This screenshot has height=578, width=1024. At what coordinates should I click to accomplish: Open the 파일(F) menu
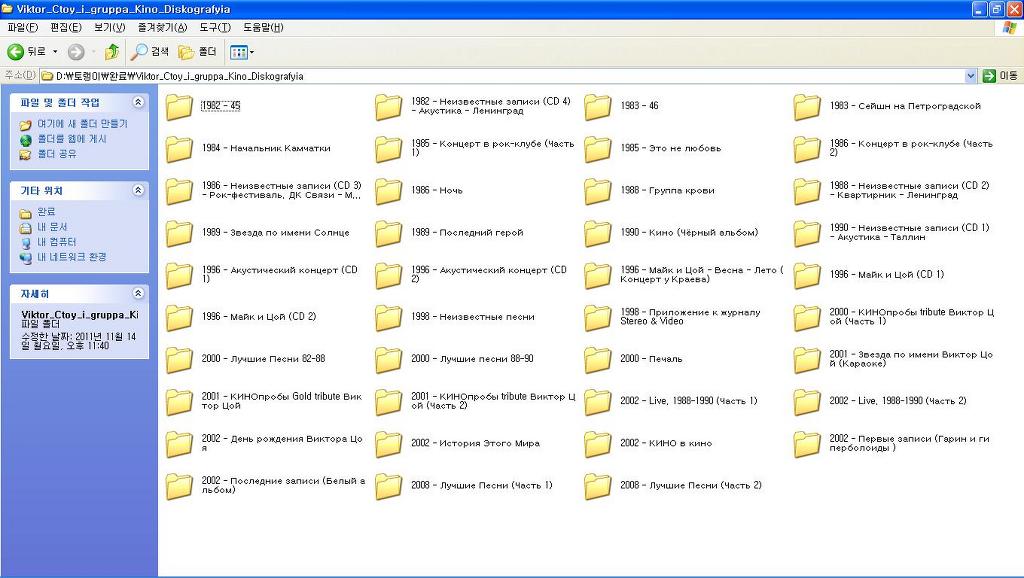coord(22,27)
